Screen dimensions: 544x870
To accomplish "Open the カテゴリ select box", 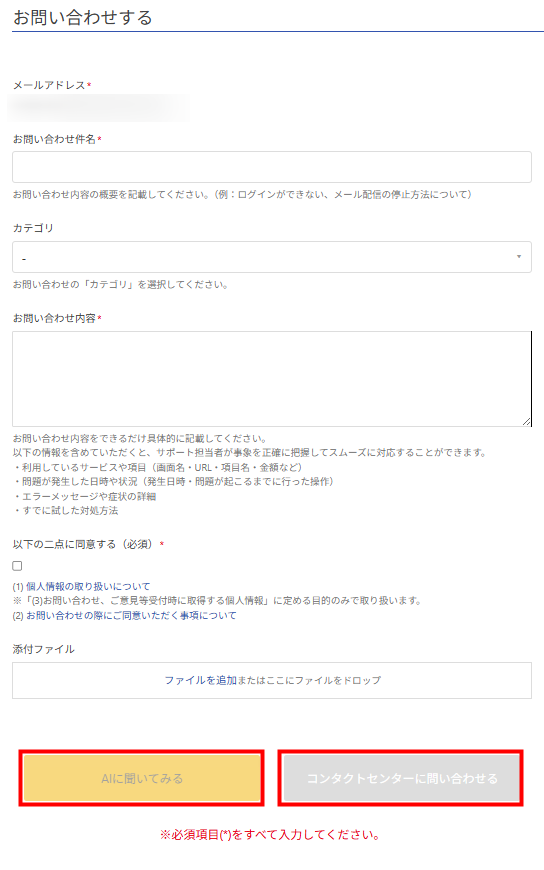I will (272, 257).
